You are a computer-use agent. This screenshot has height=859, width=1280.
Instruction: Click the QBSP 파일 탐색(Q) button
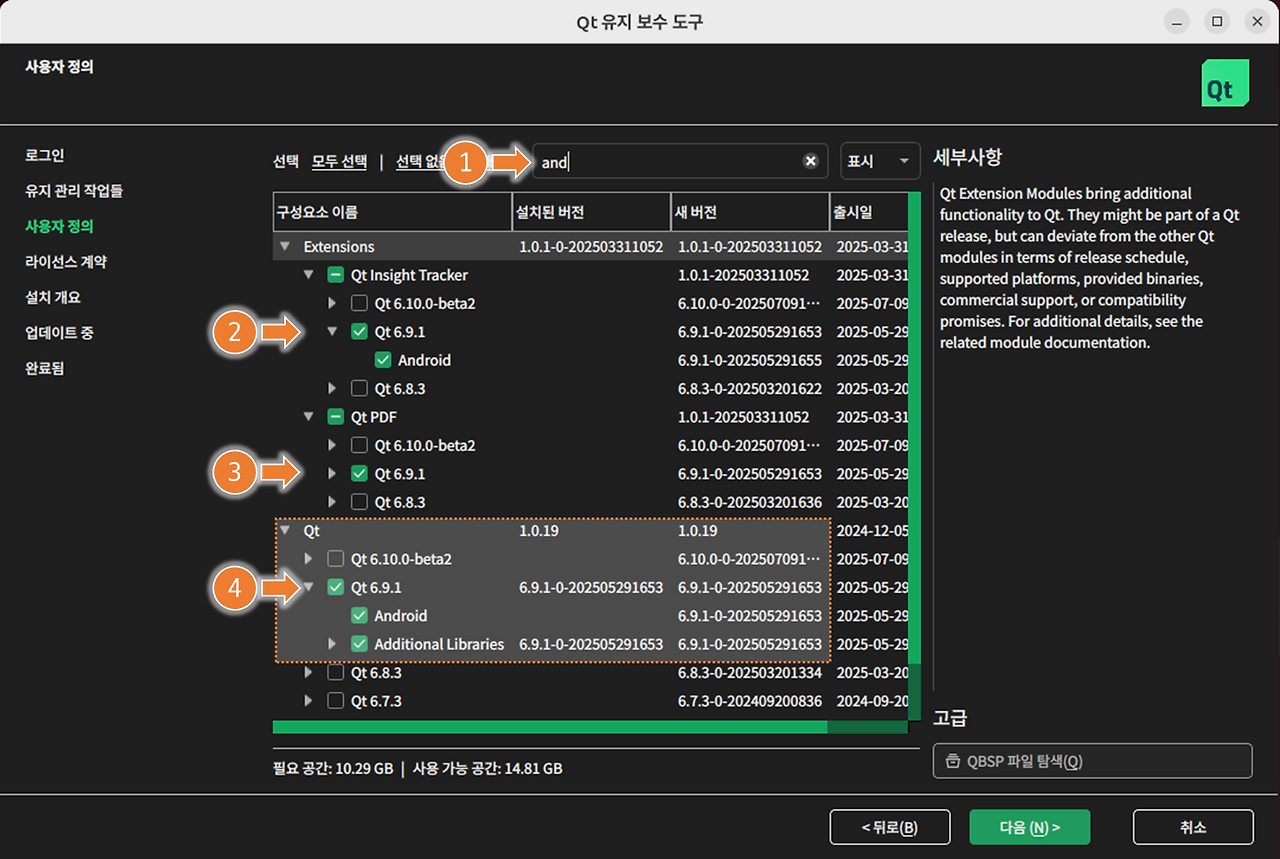click(1092, 761)
